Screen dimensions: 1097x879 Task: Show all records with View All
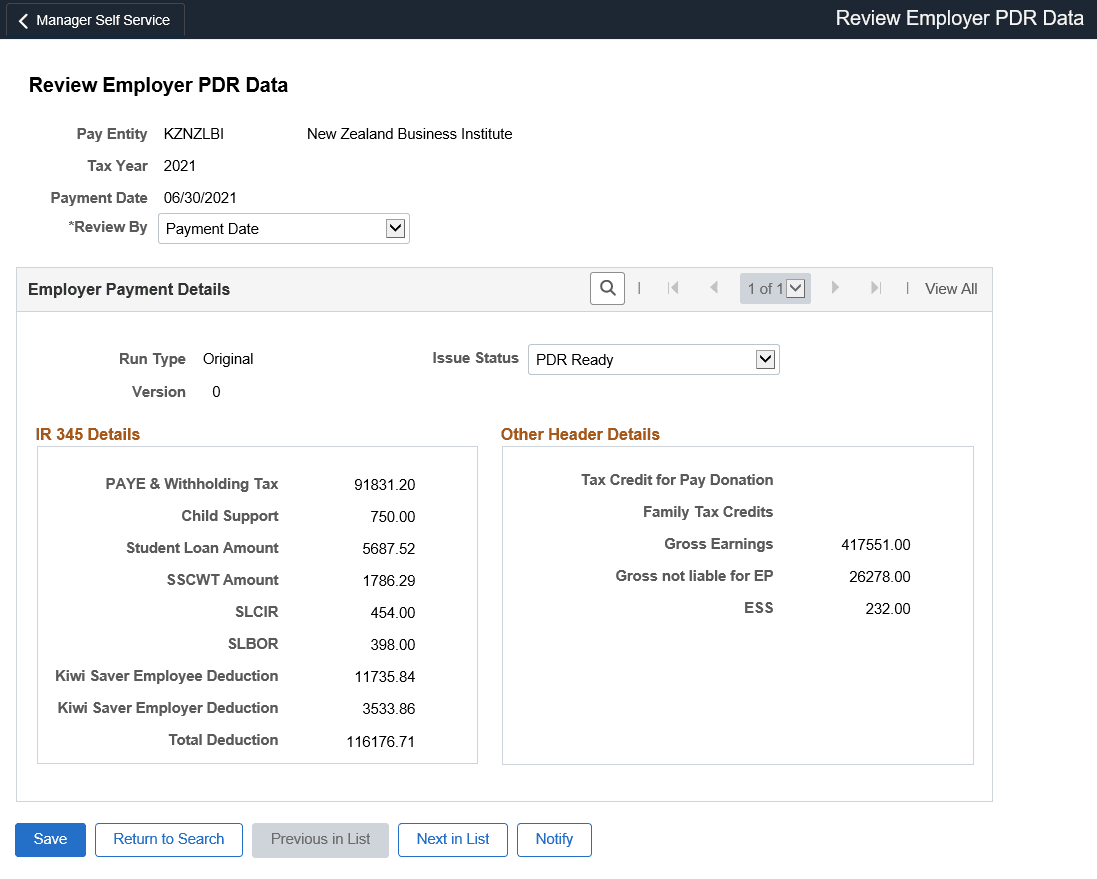click(950, 288)
